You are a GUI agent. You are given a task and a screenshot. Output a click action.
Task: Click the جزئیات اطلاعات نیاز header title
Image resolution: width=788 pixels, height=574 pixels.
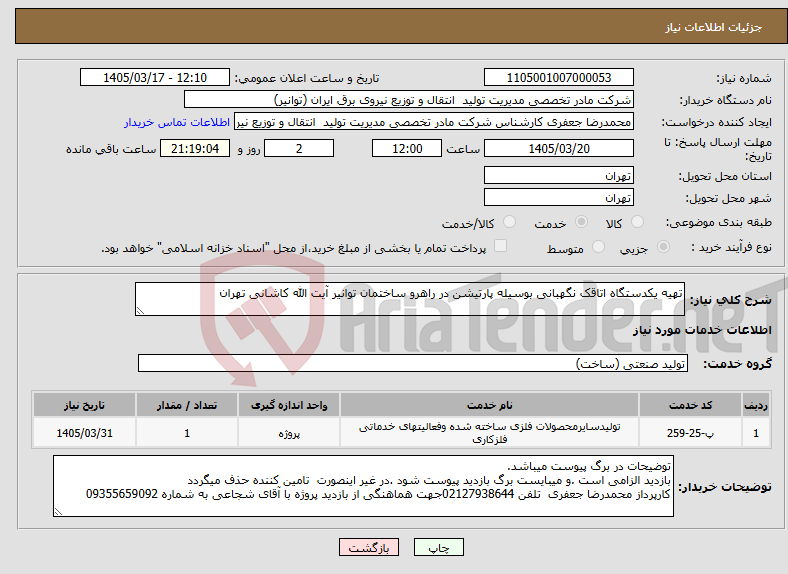[714, 27]
